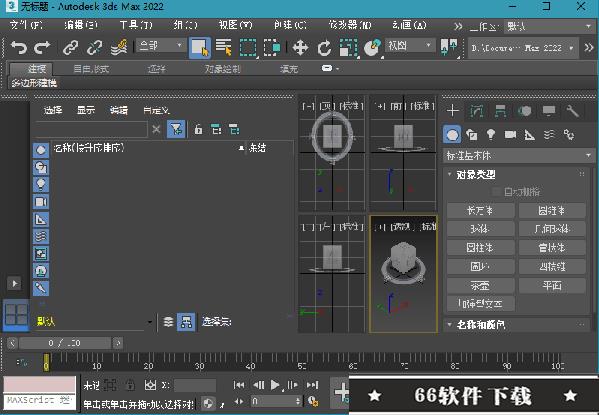The width and height of the screenshot is (599, 415).
Task: Choose Rectangular Selection Region tool
Action: click(x=248, y=48)
